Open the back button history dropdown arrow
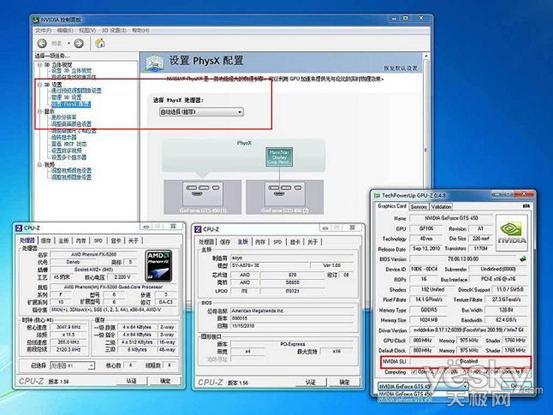Image resolution: width=553 pixels, height=415 pixels. [69, 43]
